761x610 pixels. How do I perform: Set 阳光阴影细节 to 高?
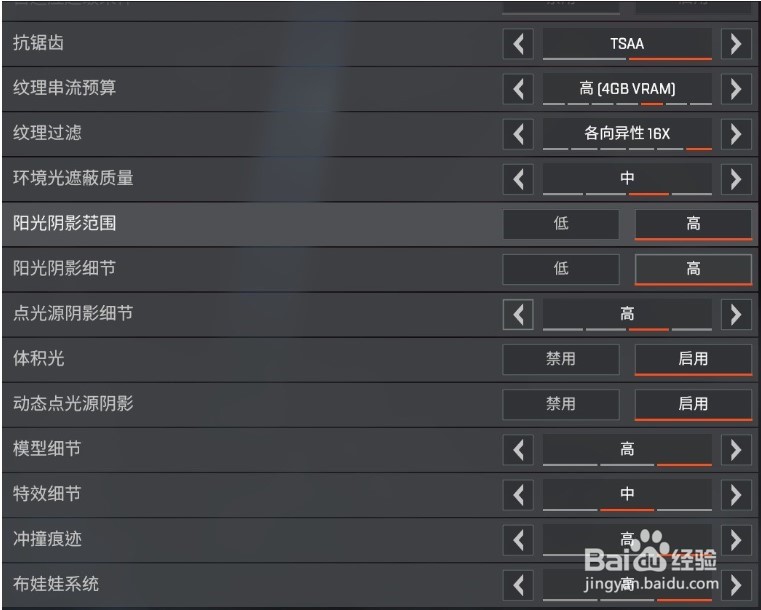point(693,269)
